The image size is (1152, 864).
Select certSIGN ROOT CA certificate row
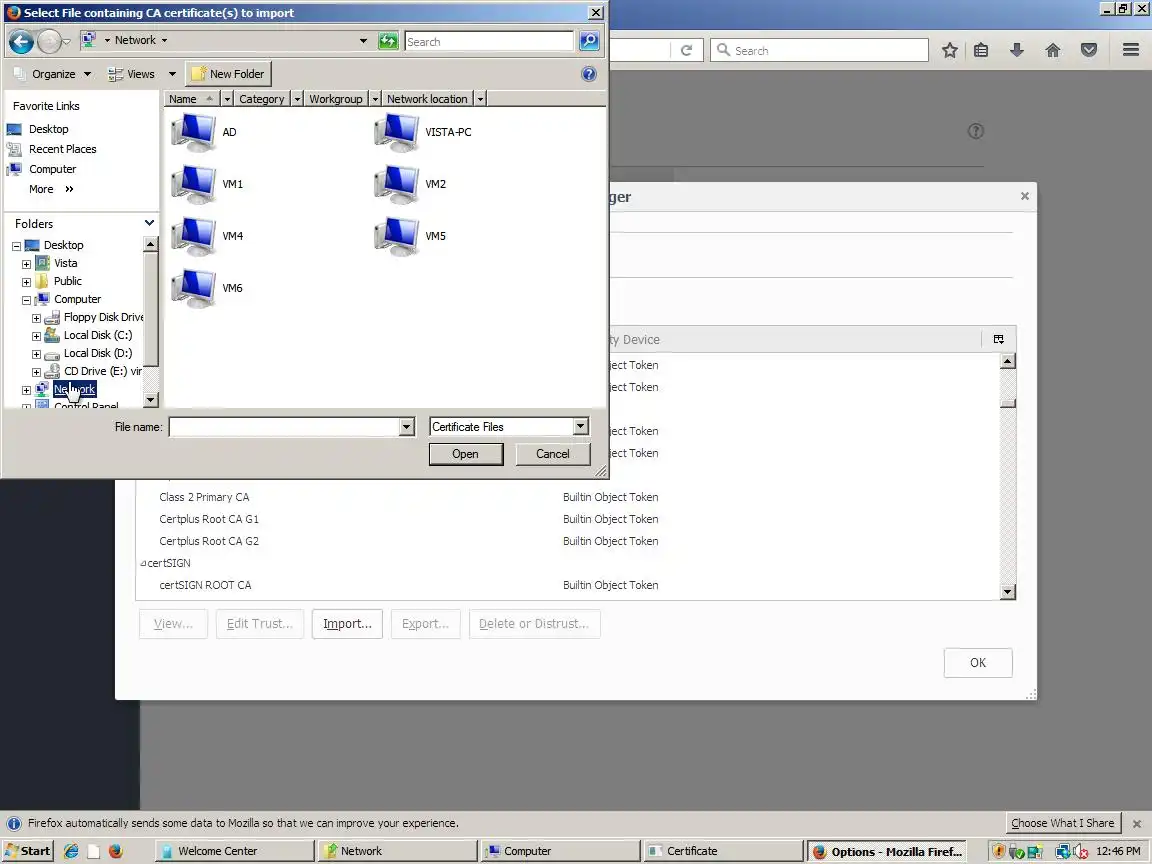point(568,586)
